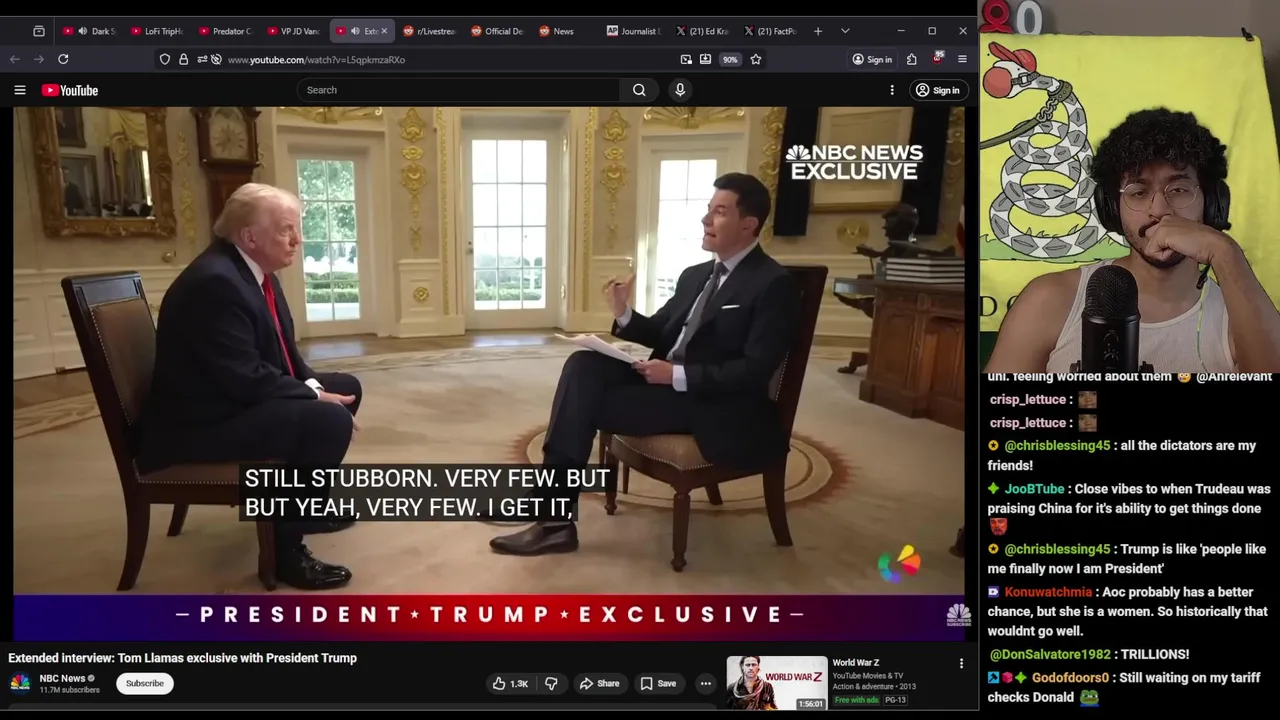Toggle picture-in-picture icon in address bar
Screen dimensions: 1280x720
pos(686,59)
